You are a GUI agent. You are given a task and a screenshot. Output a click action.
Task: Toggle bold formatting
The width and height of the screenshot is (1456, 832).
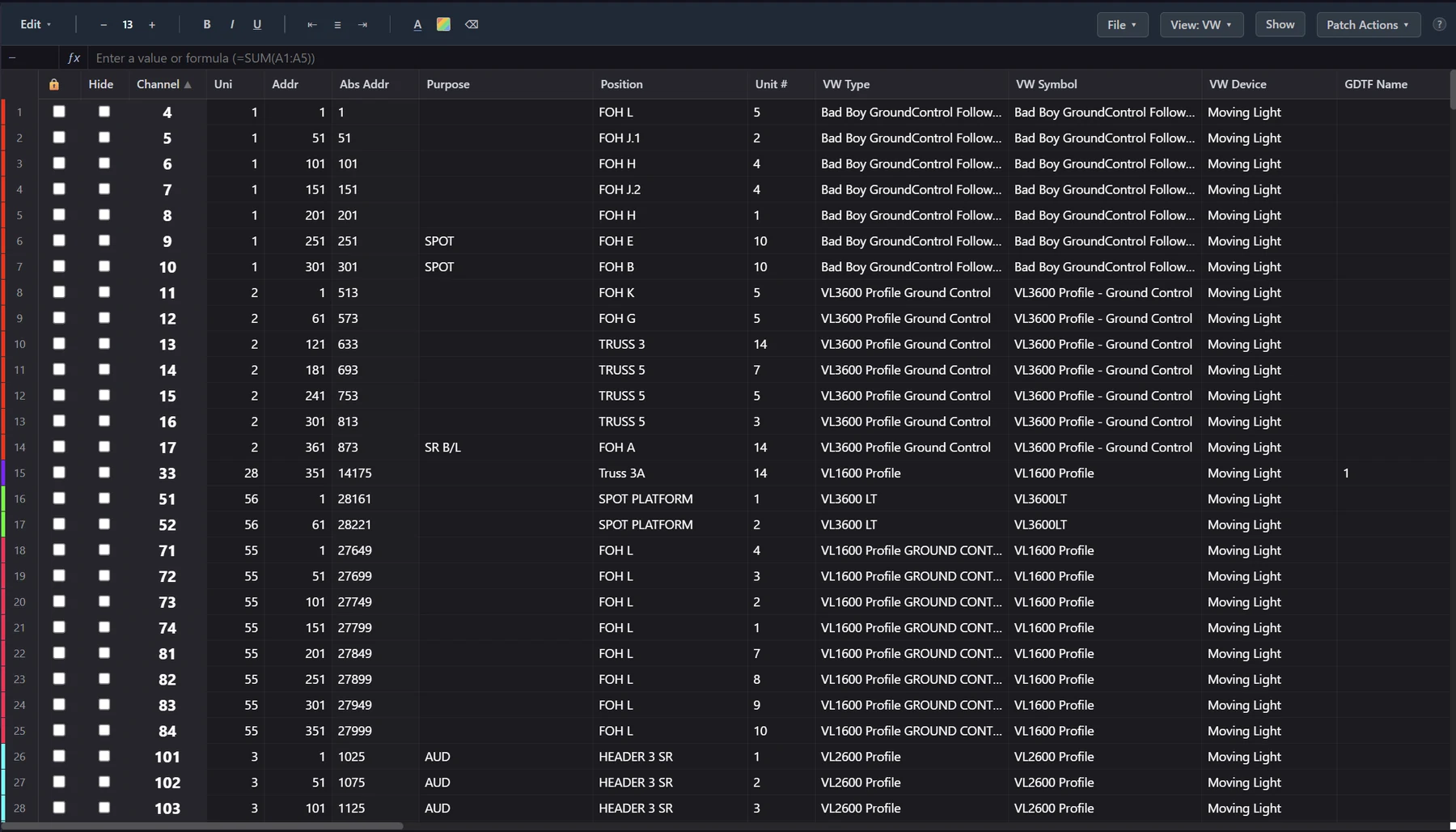[x=207, y=24]
